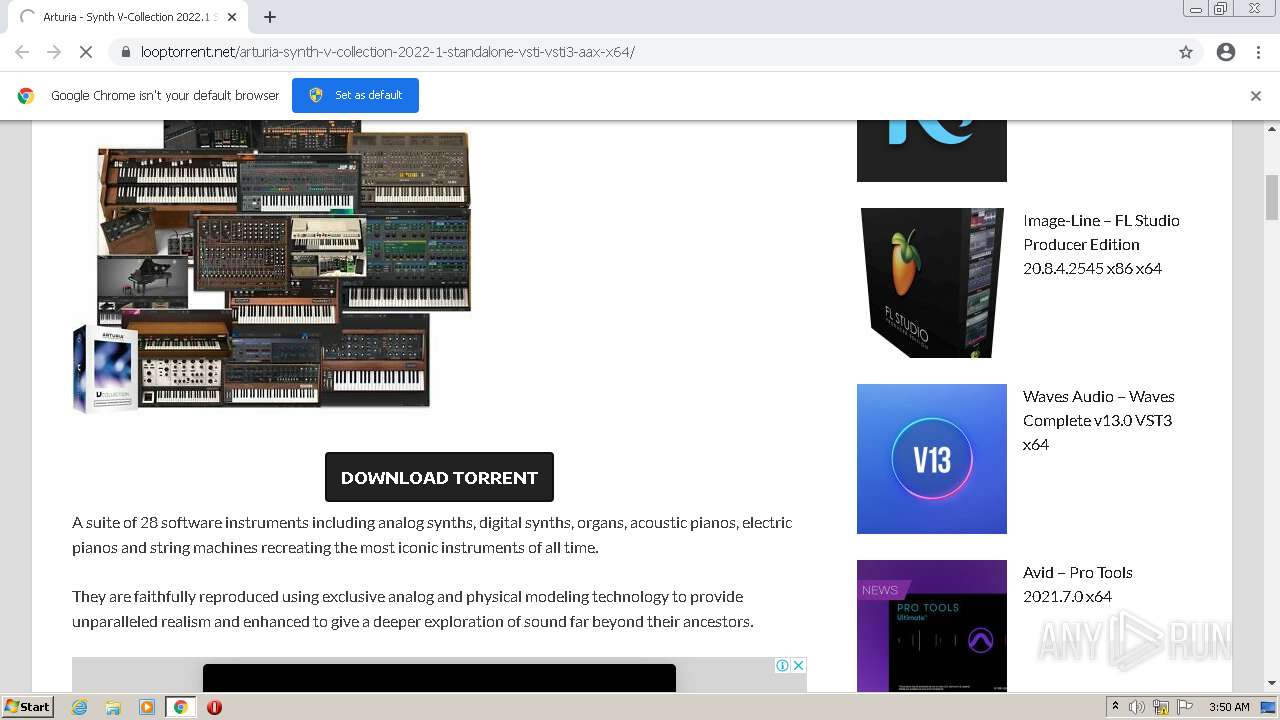Bookmark this page with star icon
1280x720 pixels.
[x=1186, y=52]
